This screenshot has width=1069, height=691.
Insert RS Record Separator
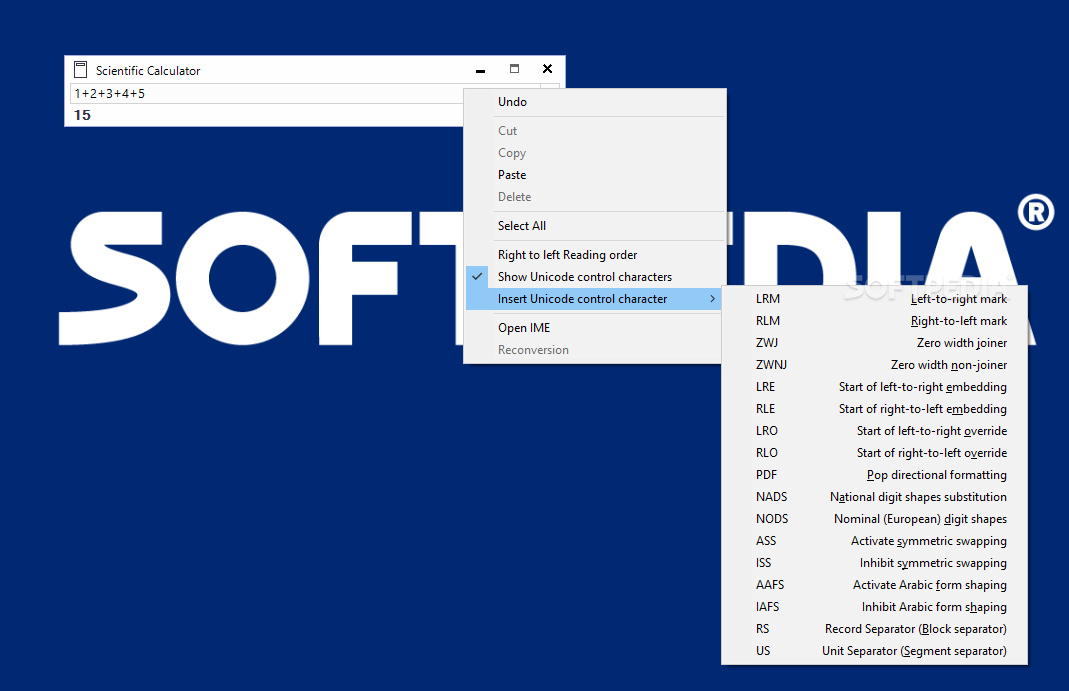(875, 629)
